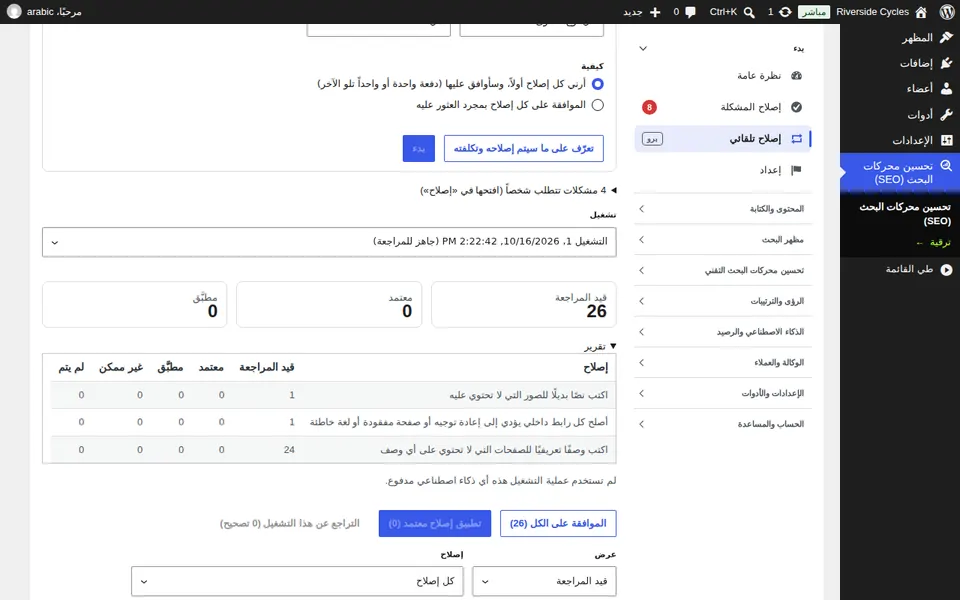Screen dimensions: 960x600
Task: Click the Ctrl+K shortcut label
Action: click(x=723, y=12)
